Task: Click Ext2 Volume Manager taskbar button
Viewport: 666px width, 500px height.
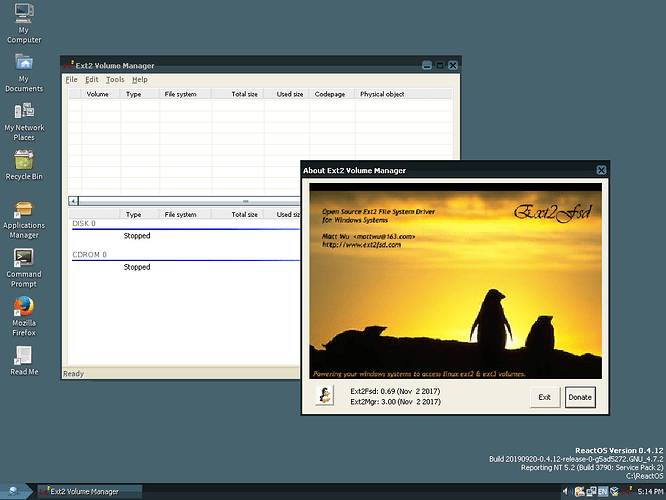Action: click(90, 492)
